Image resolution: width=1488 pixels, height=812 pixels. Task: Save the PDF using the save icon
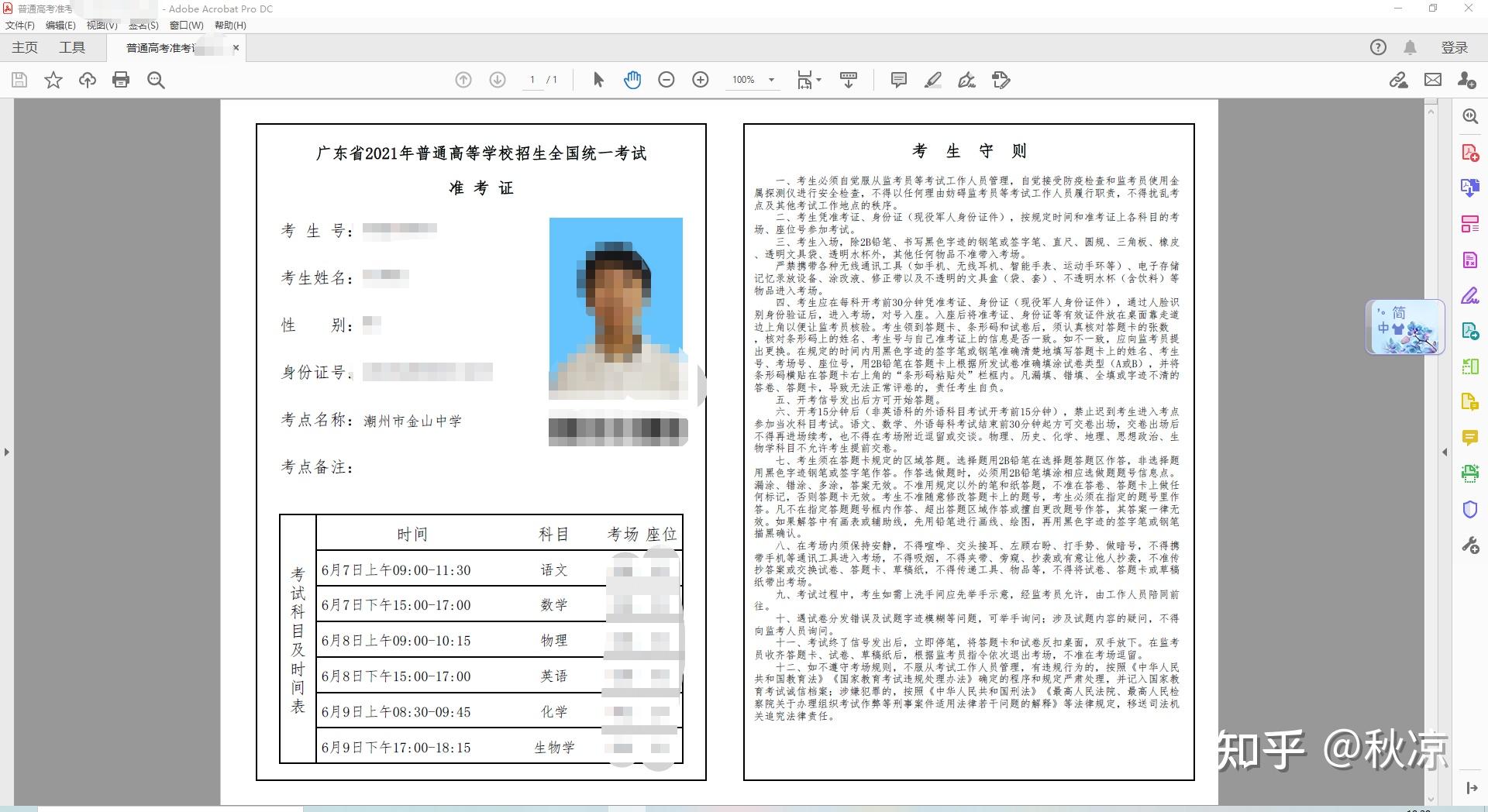(x=19, y=80)
